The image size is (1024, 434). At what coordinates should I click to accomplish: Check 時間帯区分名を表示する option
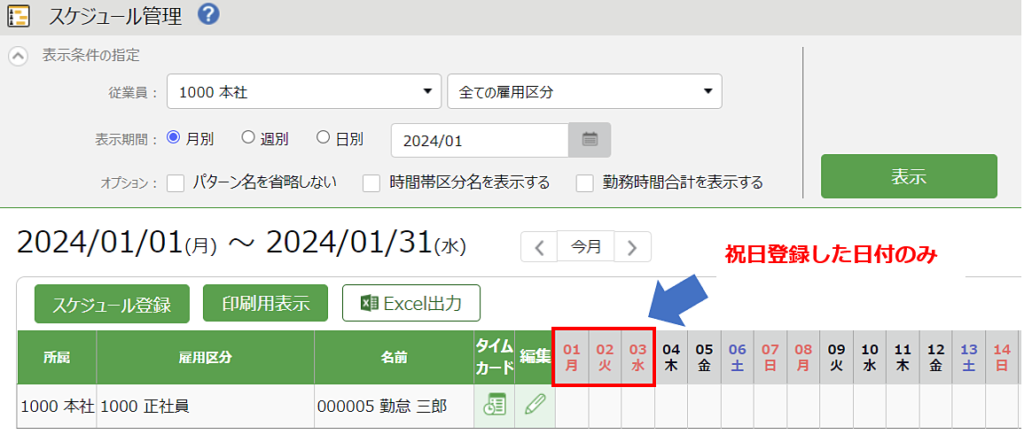[x=371, y=183]
